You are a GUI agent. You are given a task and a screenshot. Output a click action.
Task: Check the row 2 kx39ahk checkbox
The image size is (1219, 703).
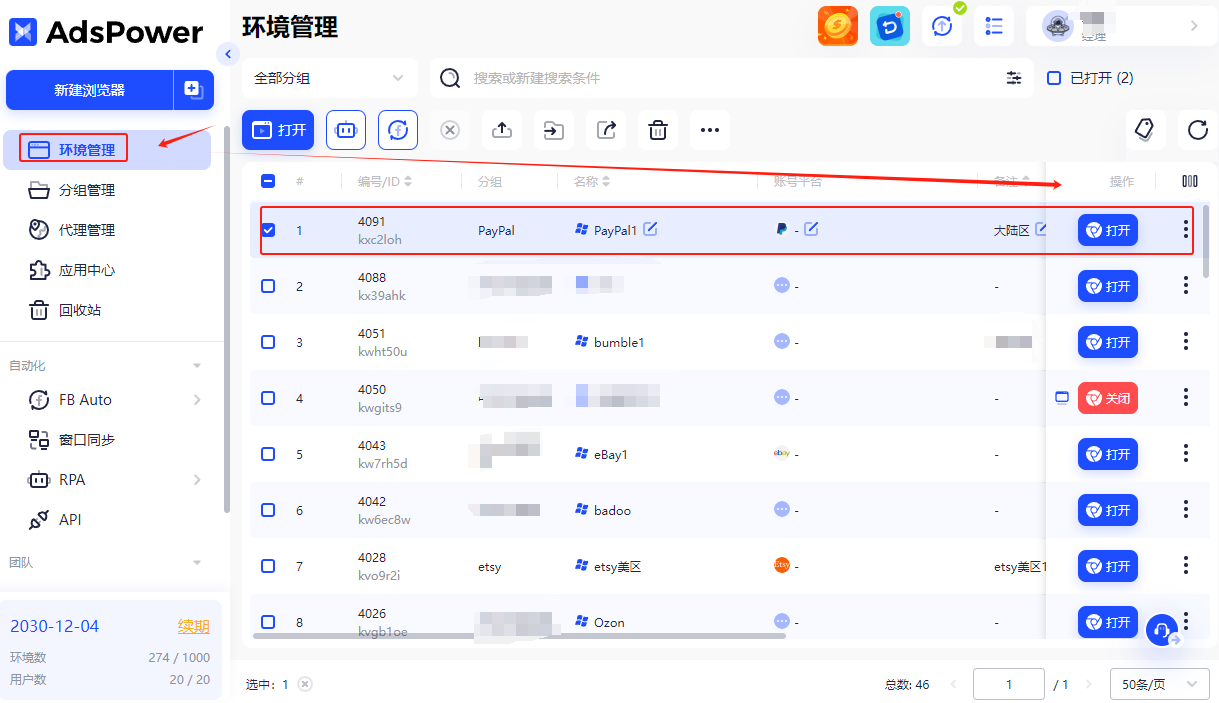(x=268, y=286)
